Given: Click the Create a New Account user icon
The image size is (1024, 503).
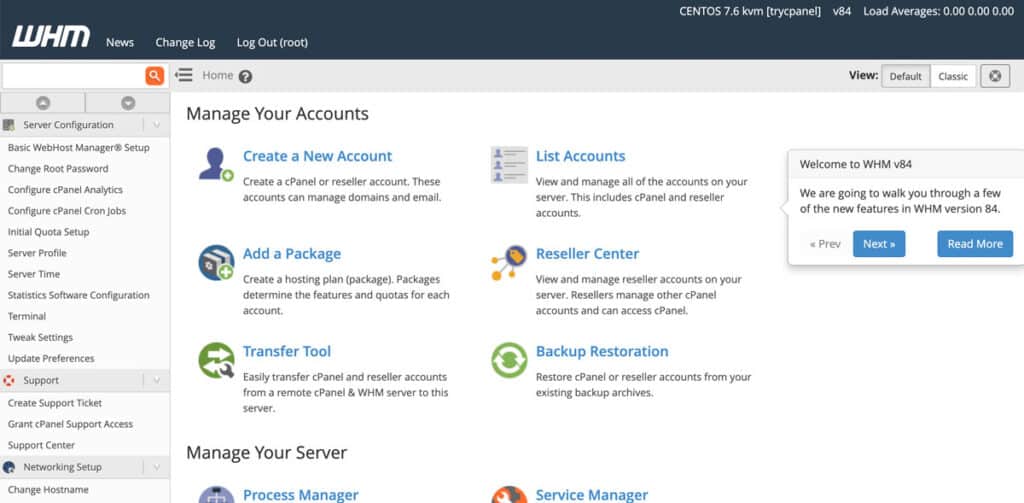Looking at the screenshot, I should point(216,165).
